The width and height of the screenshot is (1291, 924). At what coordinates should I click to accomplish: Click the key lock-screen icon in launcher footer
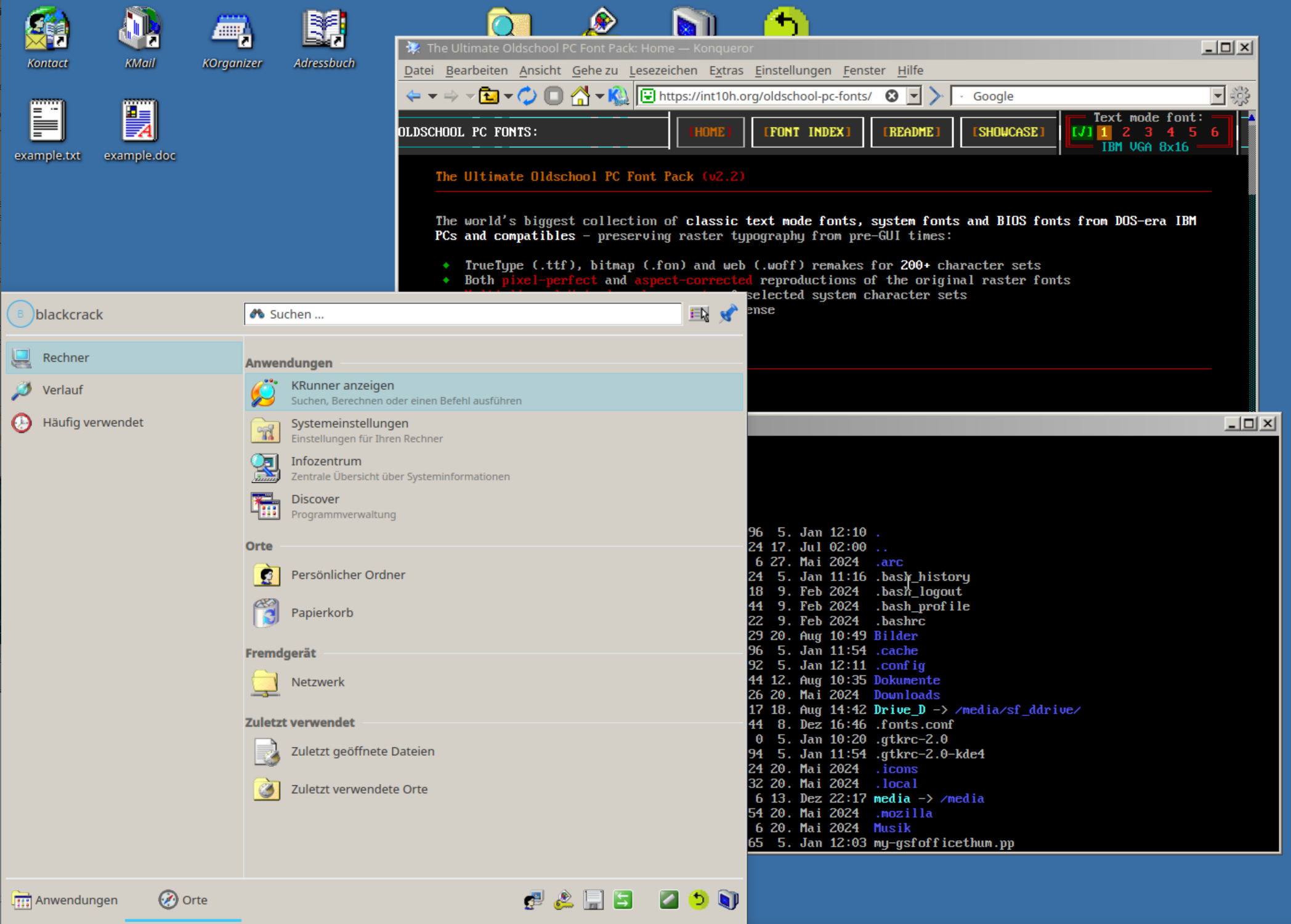(564, 900)
